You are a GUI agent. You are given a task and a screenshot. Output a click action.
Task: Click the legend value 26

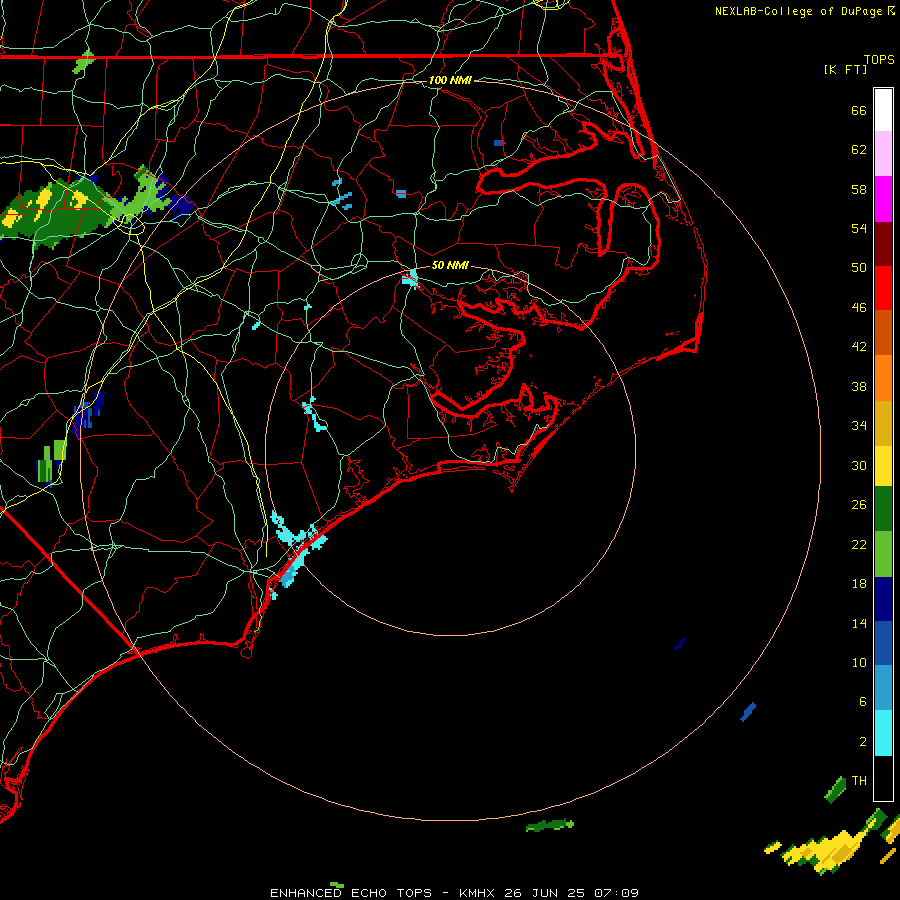[x=859, y=505]
